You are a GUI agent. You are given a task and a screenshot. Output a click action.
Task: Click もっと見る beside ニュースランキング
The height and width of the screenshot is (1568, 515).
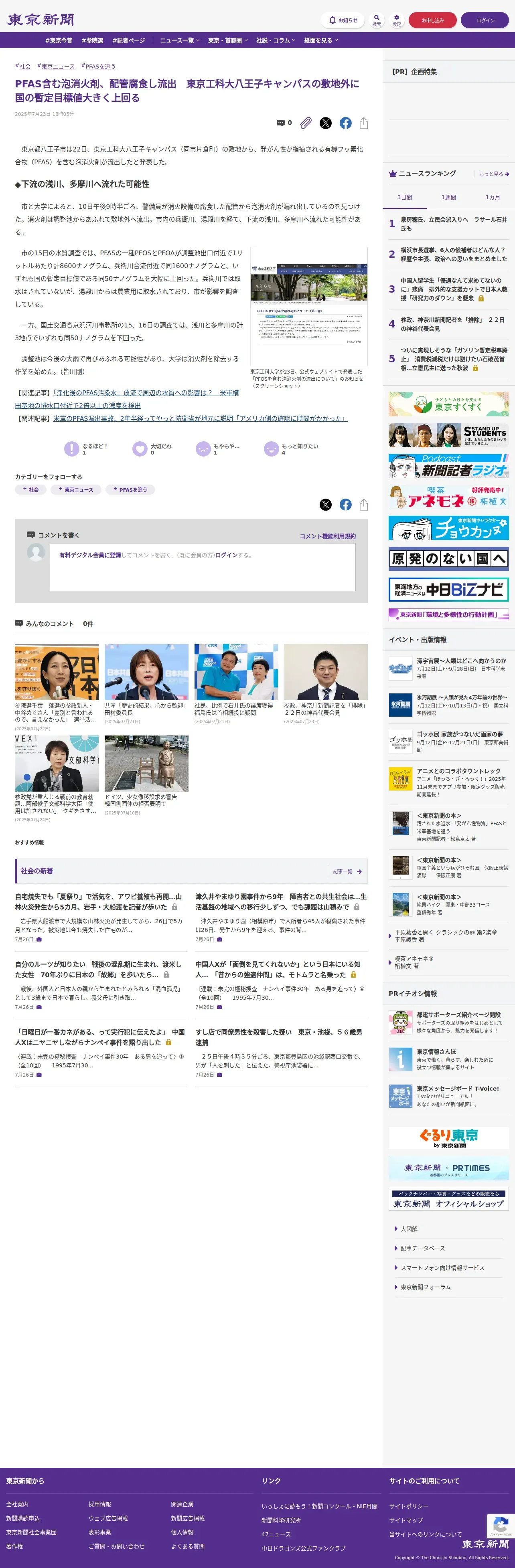pos(494,174)
